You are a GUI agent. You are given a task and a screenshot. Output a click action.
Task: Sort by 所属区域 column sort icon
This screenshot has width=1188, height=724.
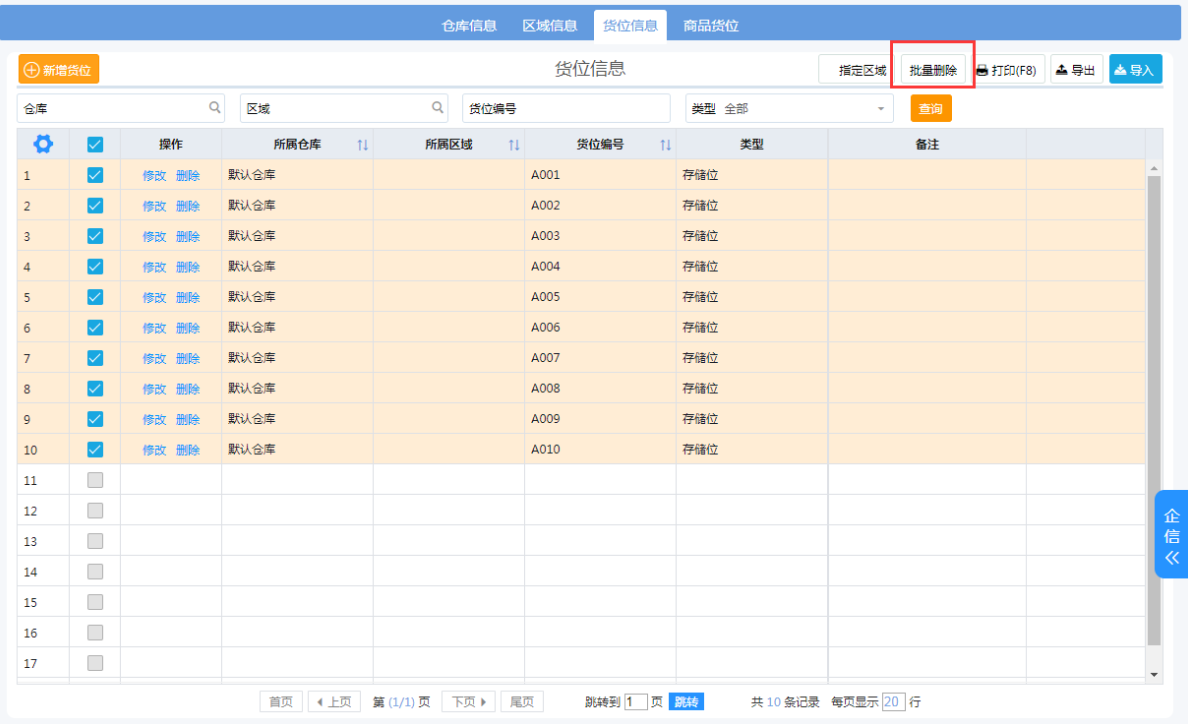pyautogui.click(x=513, y=145)
